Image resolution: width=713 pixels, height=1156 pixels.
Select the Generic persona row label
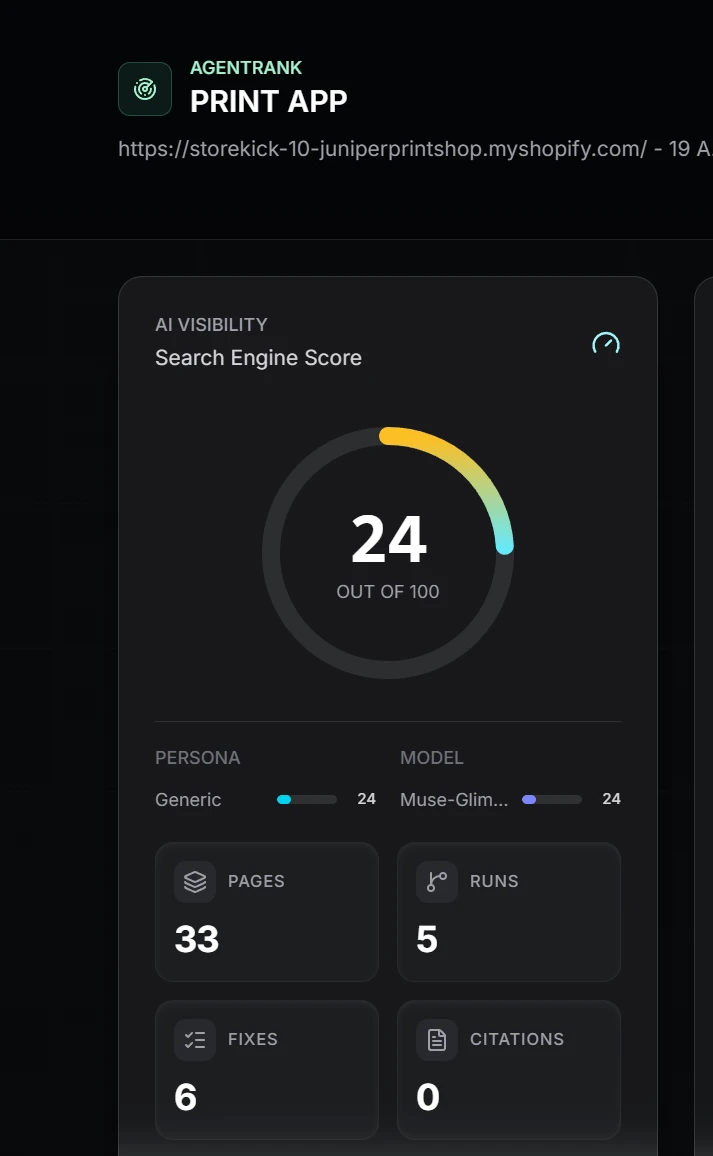pos(188,800)
